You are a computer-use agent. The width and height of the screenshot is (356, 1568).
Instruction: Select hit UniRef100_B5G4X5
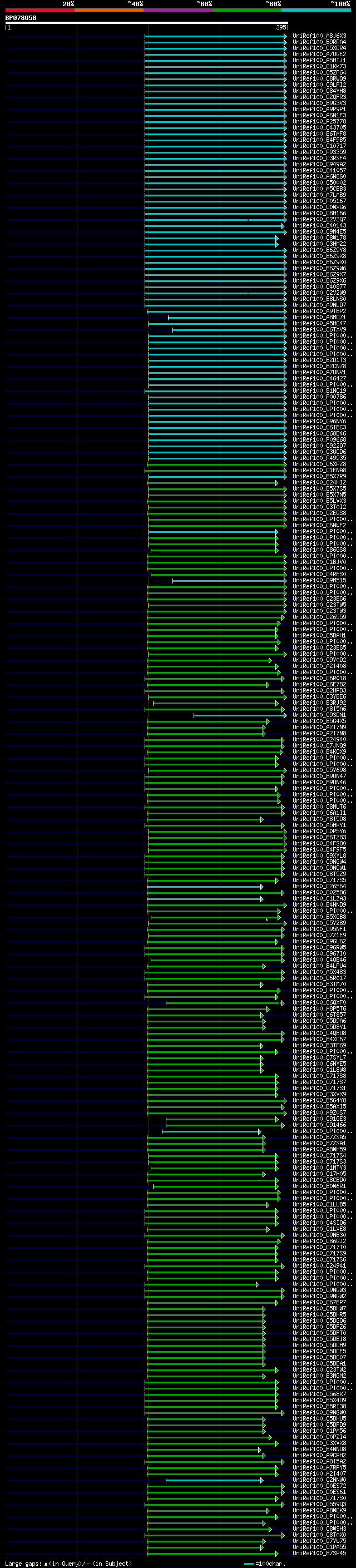pyautogui.click(x=319, y=721)
